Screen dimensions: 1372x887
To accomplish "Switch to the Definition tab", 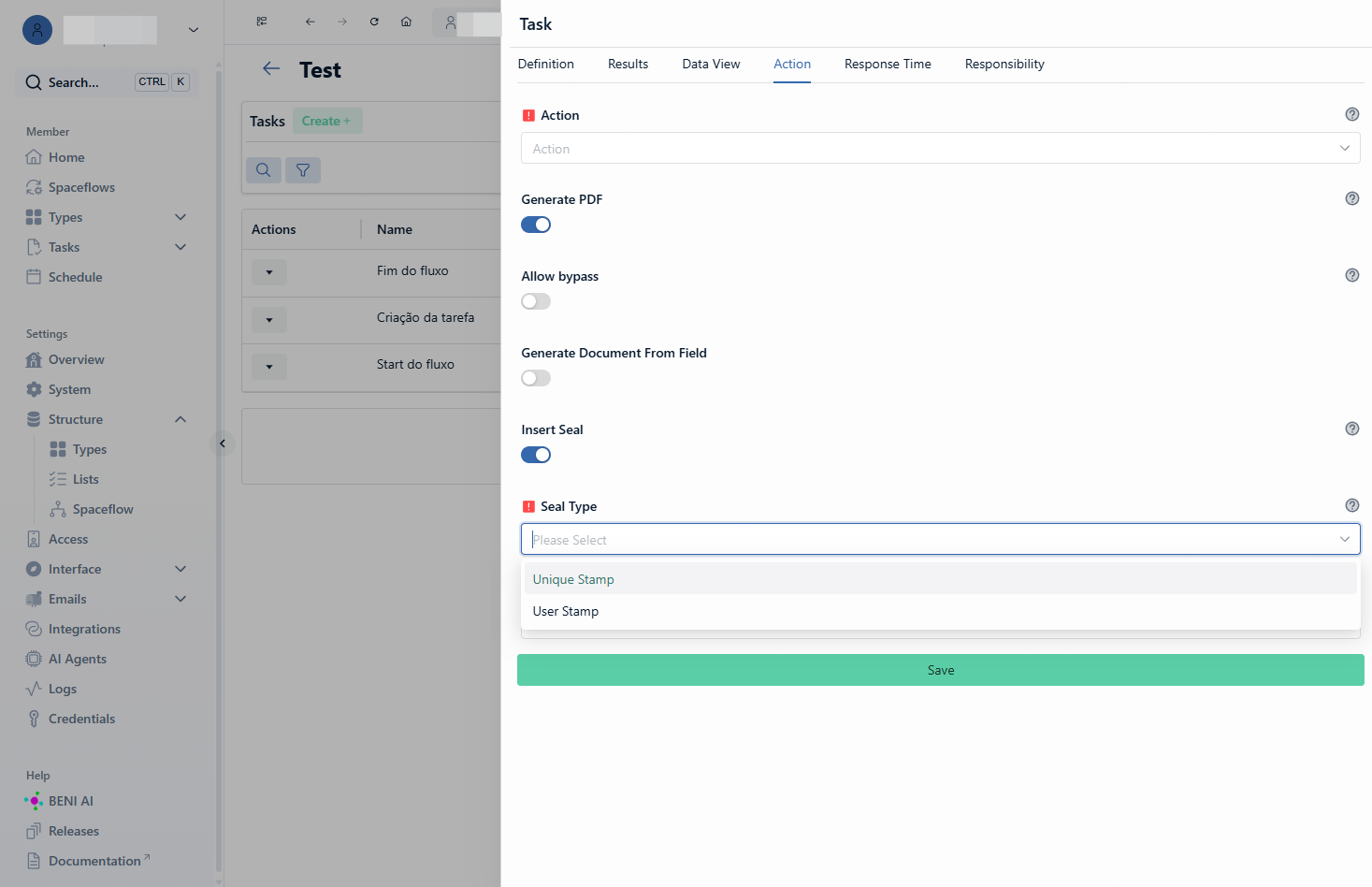I will pyautogui.click(x=546, y=64).
